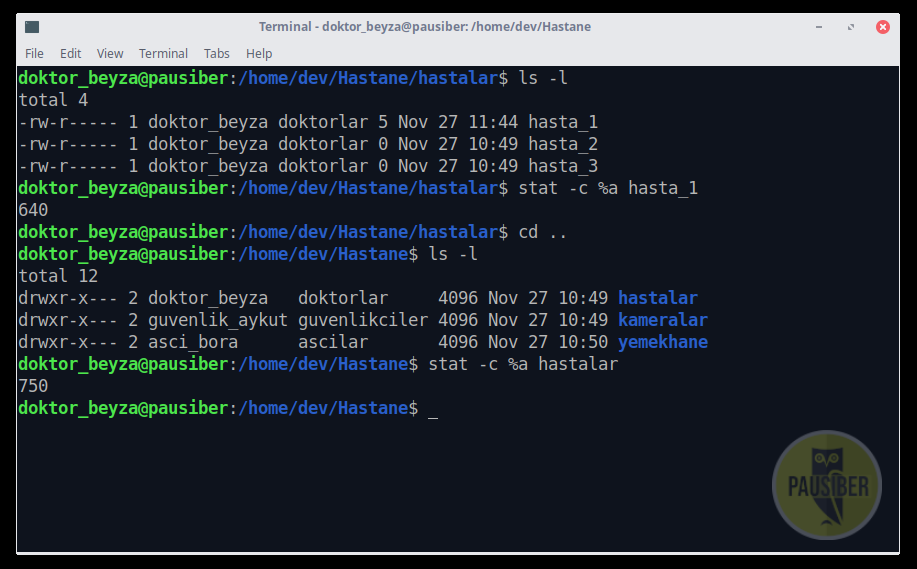Open the File menu
This screenshot has width=917, height=569.
coord(34,53)
